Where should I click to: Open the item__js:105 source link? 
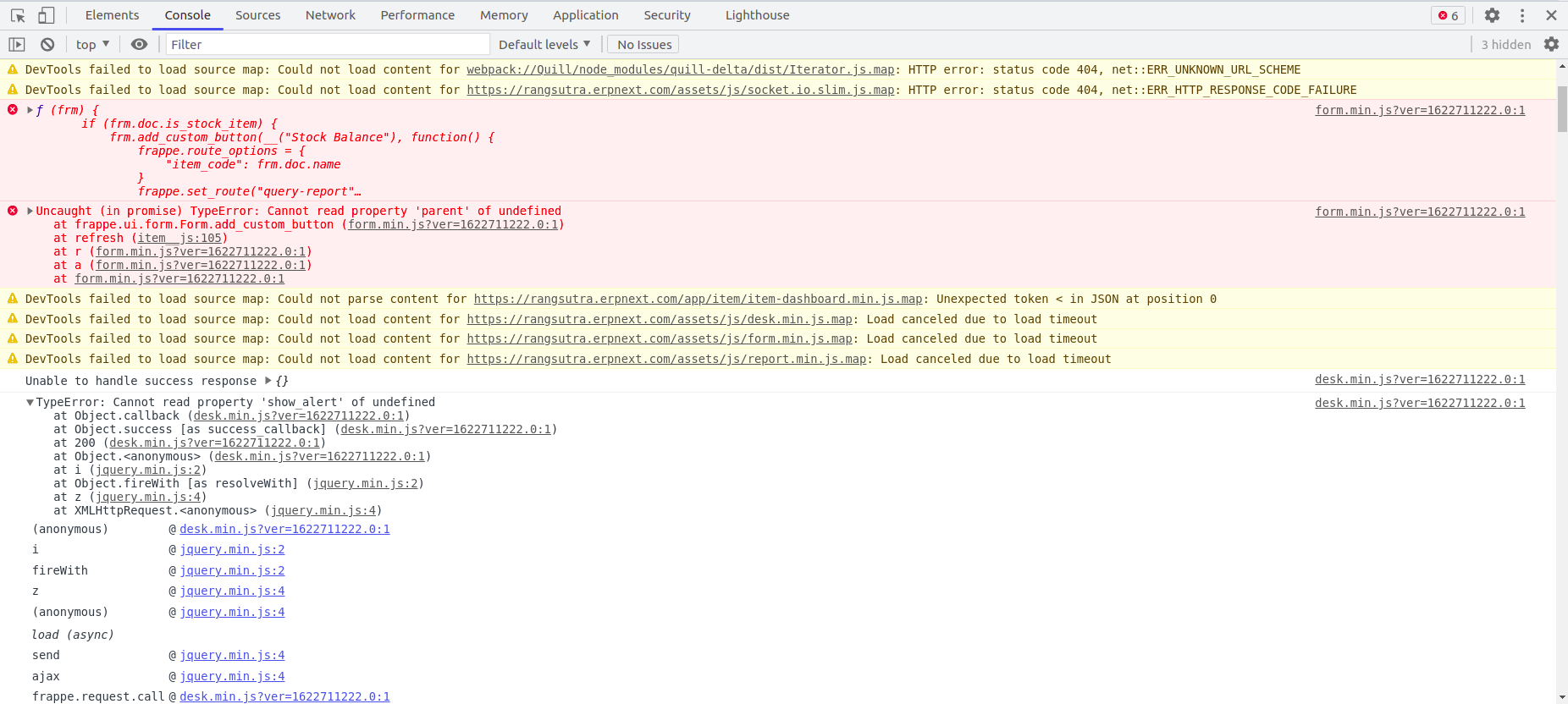click(x=179, y=238)
